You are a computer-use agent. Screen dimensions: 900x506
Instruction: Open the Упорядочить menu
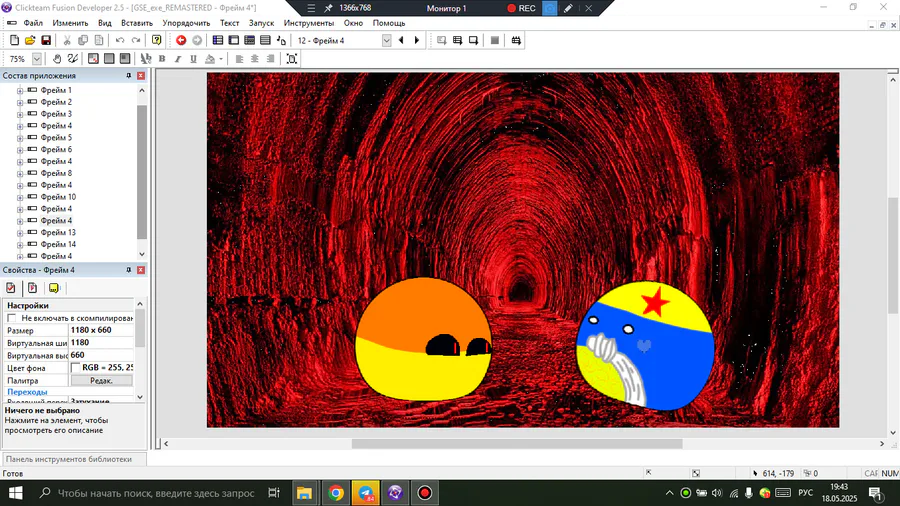186,23
